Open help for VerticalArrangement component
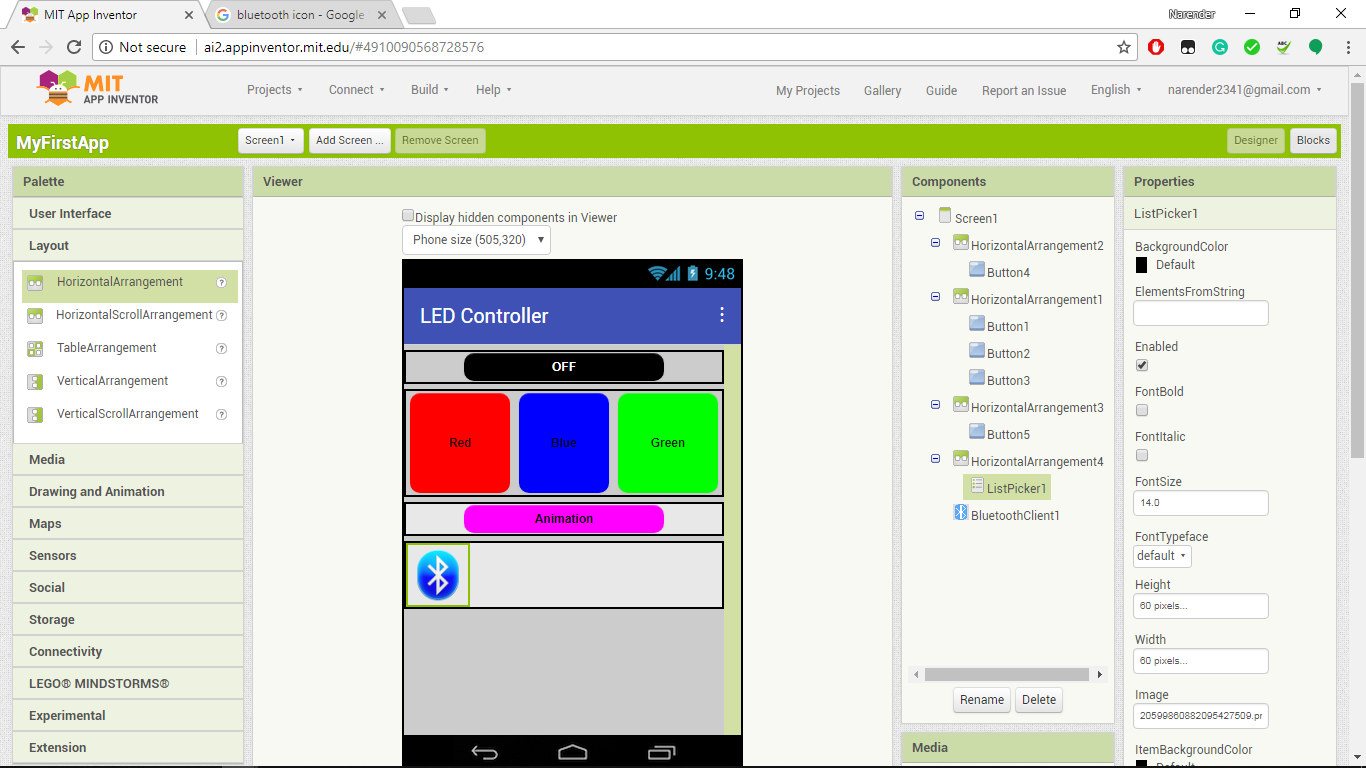1366x768 pixels. (x=222, y=382)
